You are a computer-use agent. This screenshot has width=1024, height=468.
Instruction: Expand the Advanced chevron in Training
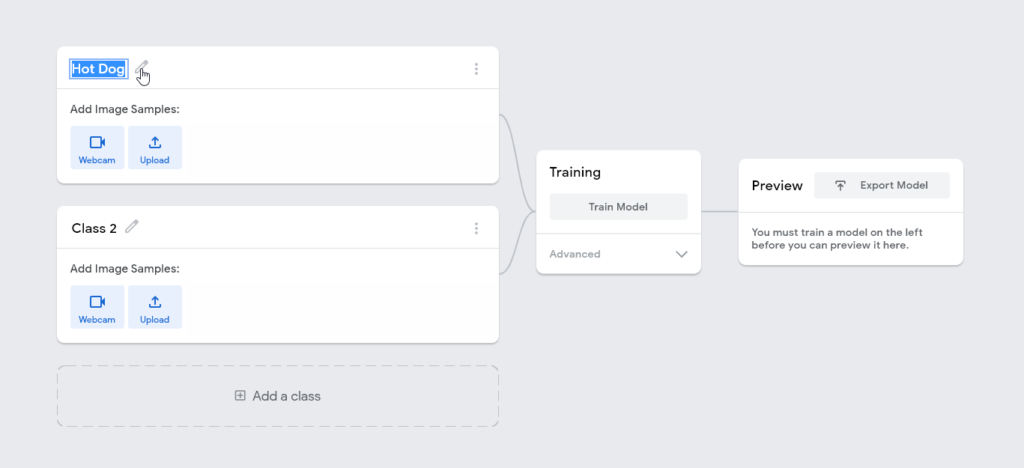pos(681,254)
